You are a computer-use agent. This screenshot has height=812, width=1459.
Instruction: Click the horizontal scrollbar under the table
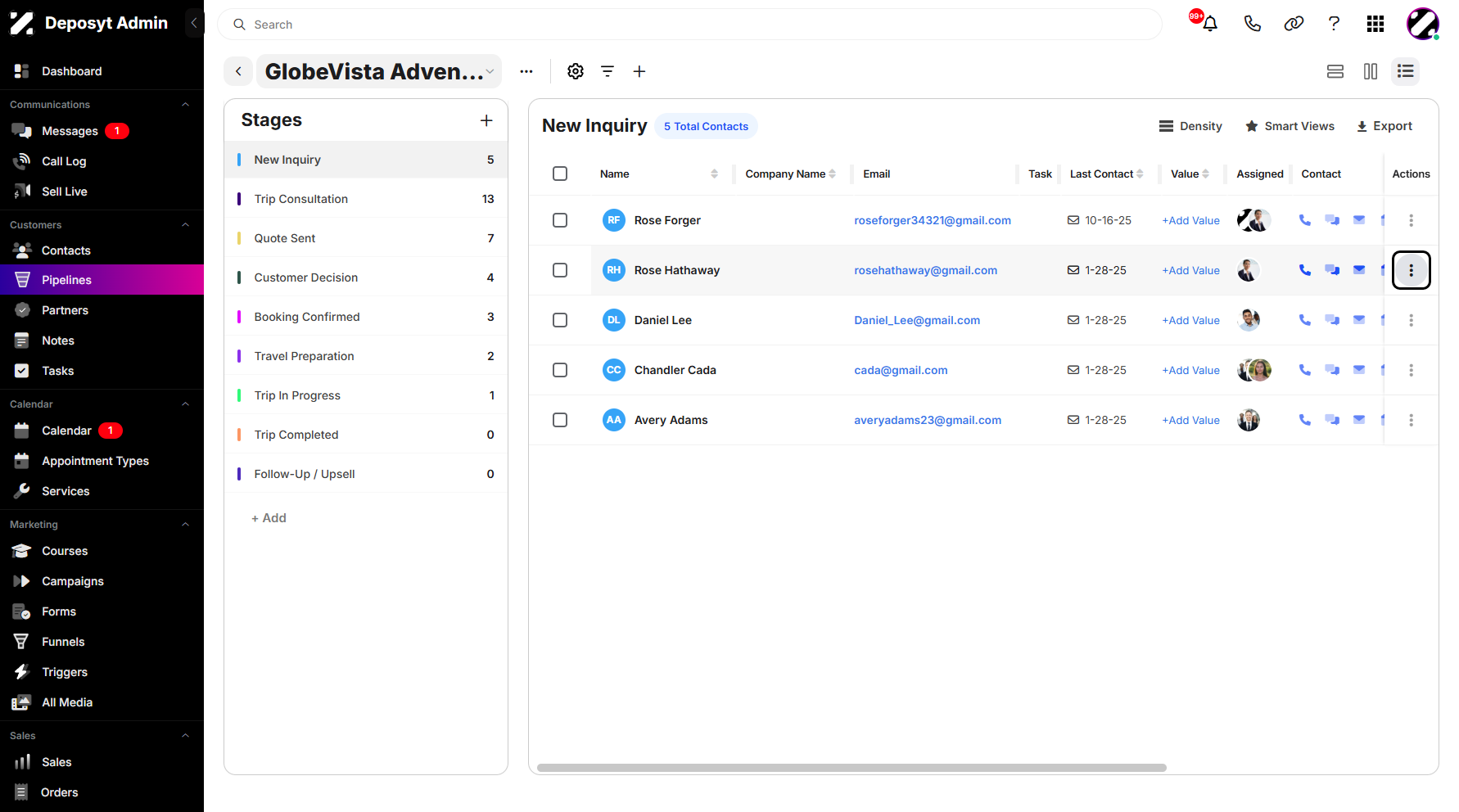[x=851, y=768]
